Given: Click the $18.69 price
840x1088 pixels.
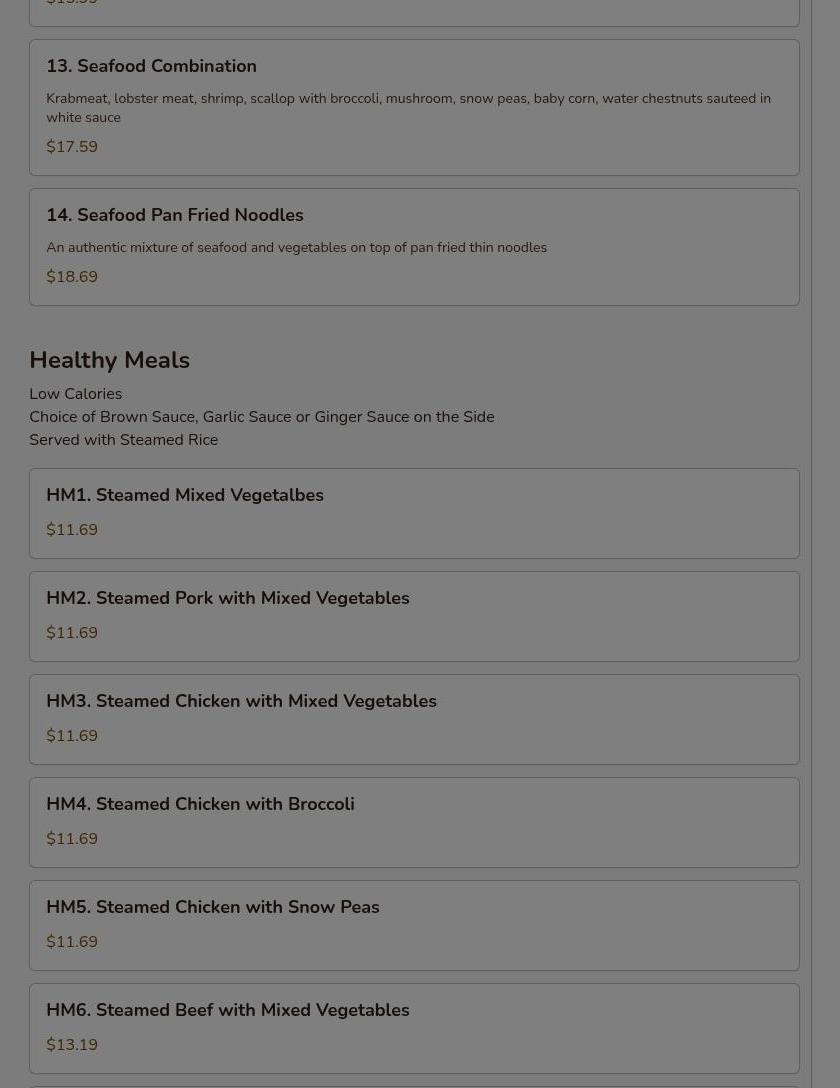Looking at the screenshot, I should click(72, 277).
